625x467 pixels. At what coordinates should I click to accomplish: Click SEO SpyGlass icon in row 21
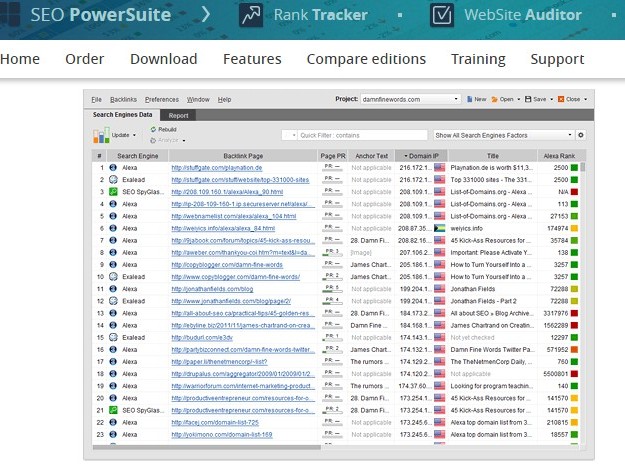point(113,410)
